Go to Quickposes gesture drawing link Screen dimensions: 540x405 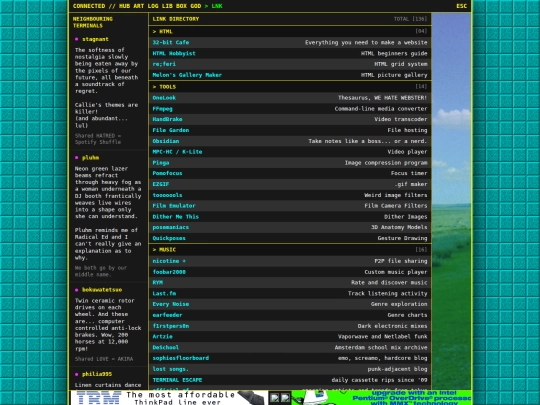(x=169, y=238)
